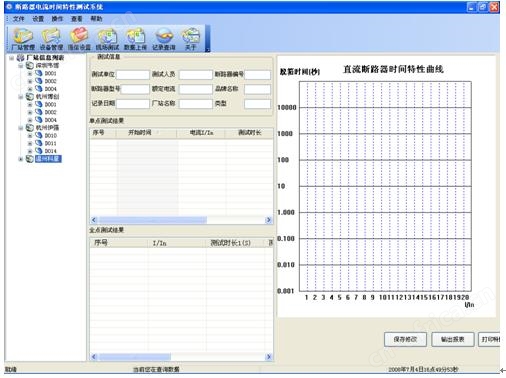The image size is (506, 378).
Task: Open the 帮助 menu
Action: 96,19
